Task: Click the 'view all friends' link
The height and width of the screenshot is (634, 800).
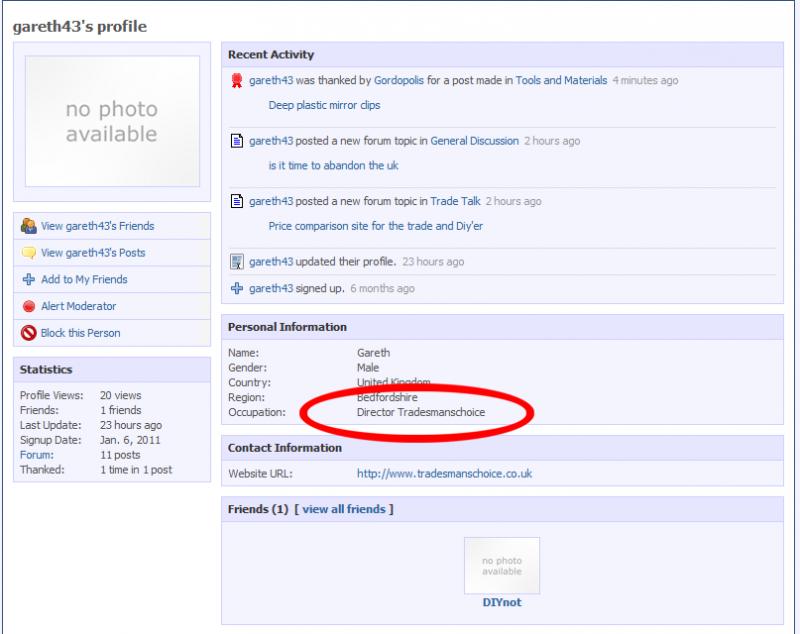Action: (x=344, y=509)
